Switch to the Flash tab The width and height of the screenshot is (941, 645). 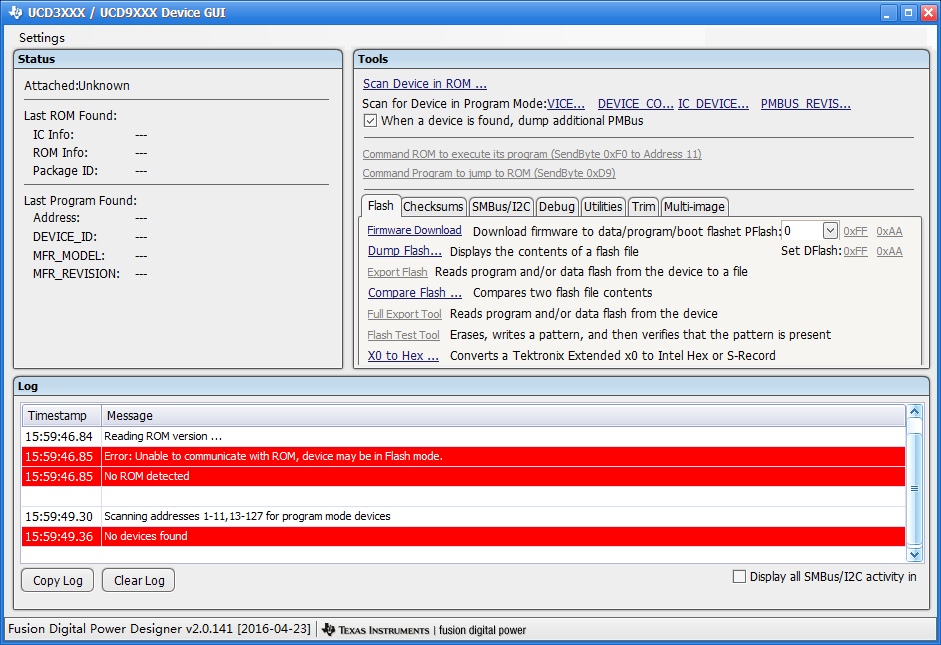[380, 206]
